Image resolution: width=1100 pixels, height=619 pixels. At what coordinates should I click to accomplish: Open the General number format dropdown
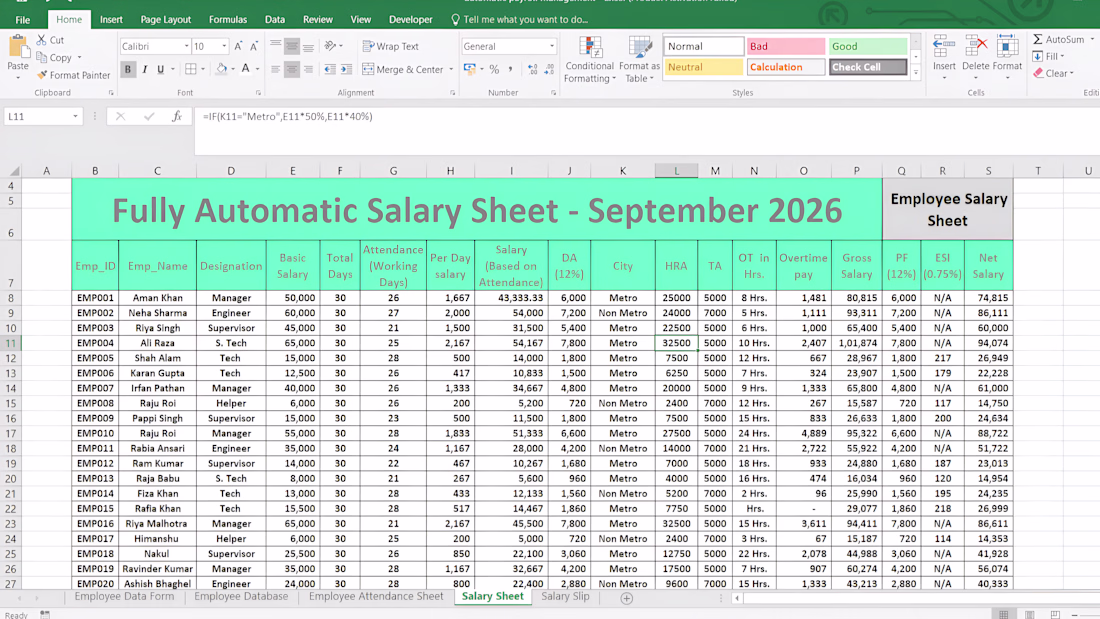coord(552,46)
